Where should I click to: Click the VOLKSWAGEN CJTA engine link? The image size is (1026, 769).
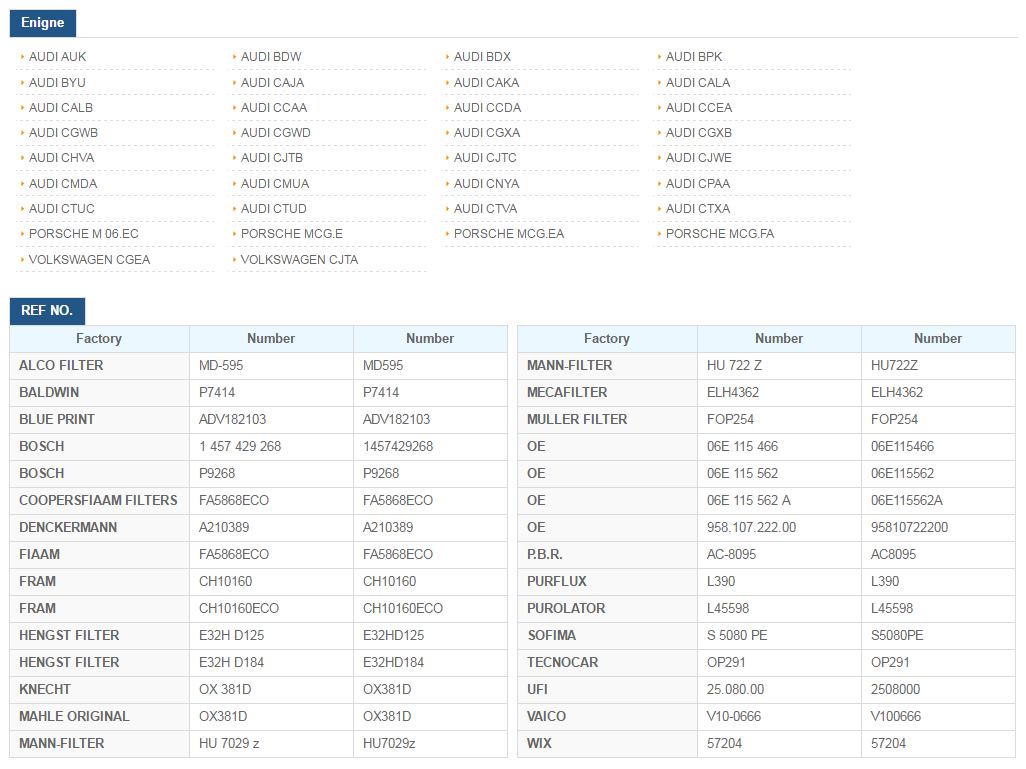(300, 260)
